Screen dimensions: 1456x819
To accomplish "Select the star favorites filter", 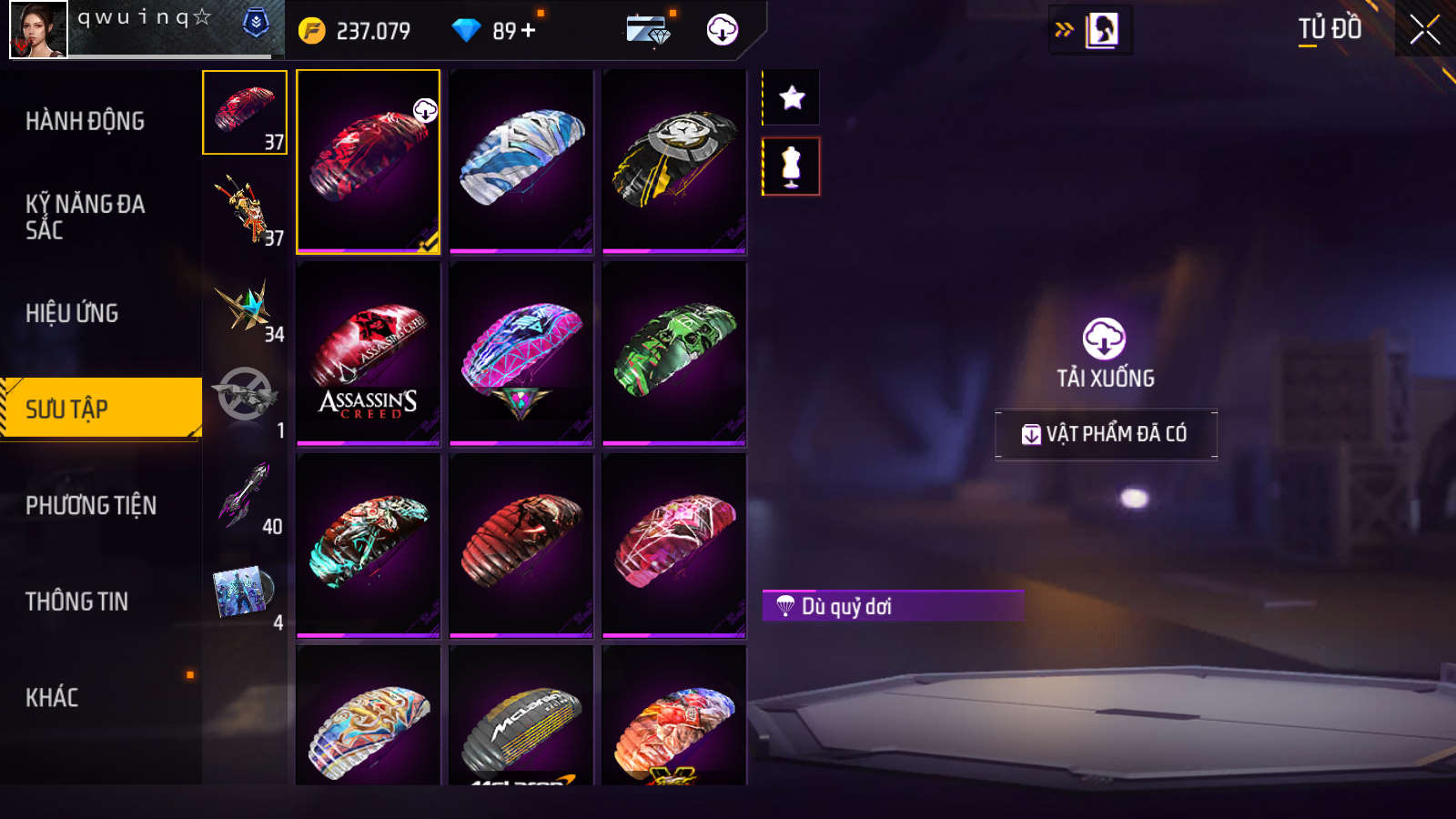I will [x=792, y=97].
